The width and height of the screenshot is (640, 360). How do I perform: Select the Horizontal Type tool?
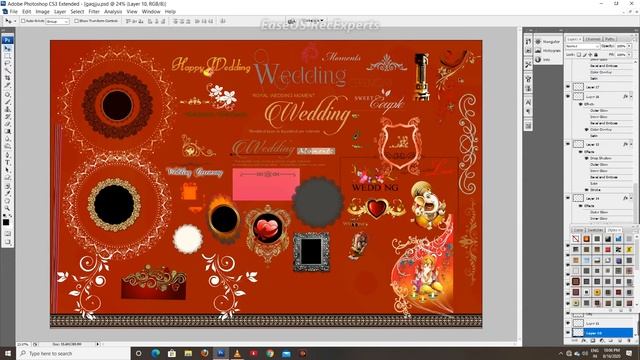pos(7,163)
